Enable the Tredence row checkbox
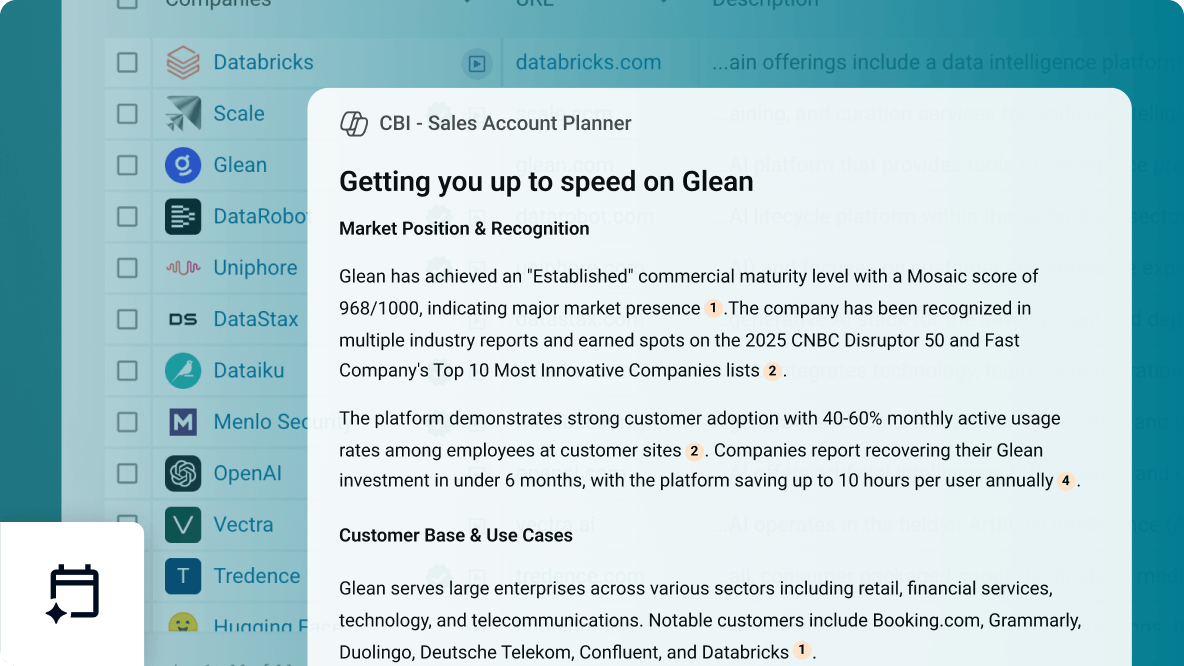The image size is (1184, 666). click(x=127, y=576)
